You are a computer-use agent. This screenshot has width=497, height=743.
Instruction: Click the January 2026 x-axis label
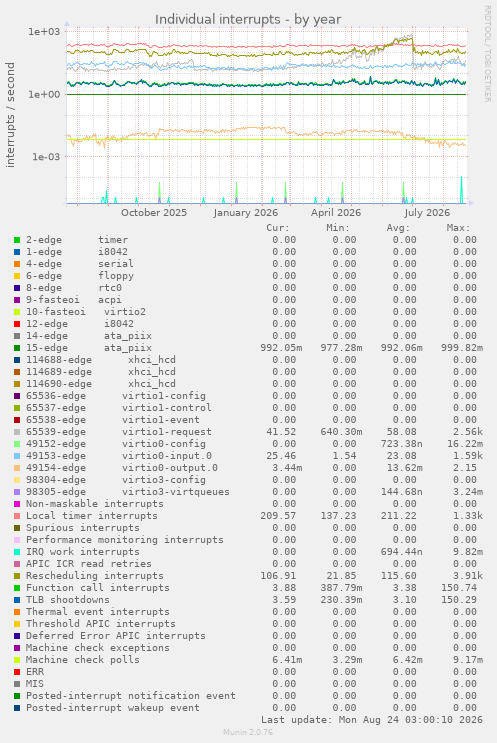(x=245, y=213)
